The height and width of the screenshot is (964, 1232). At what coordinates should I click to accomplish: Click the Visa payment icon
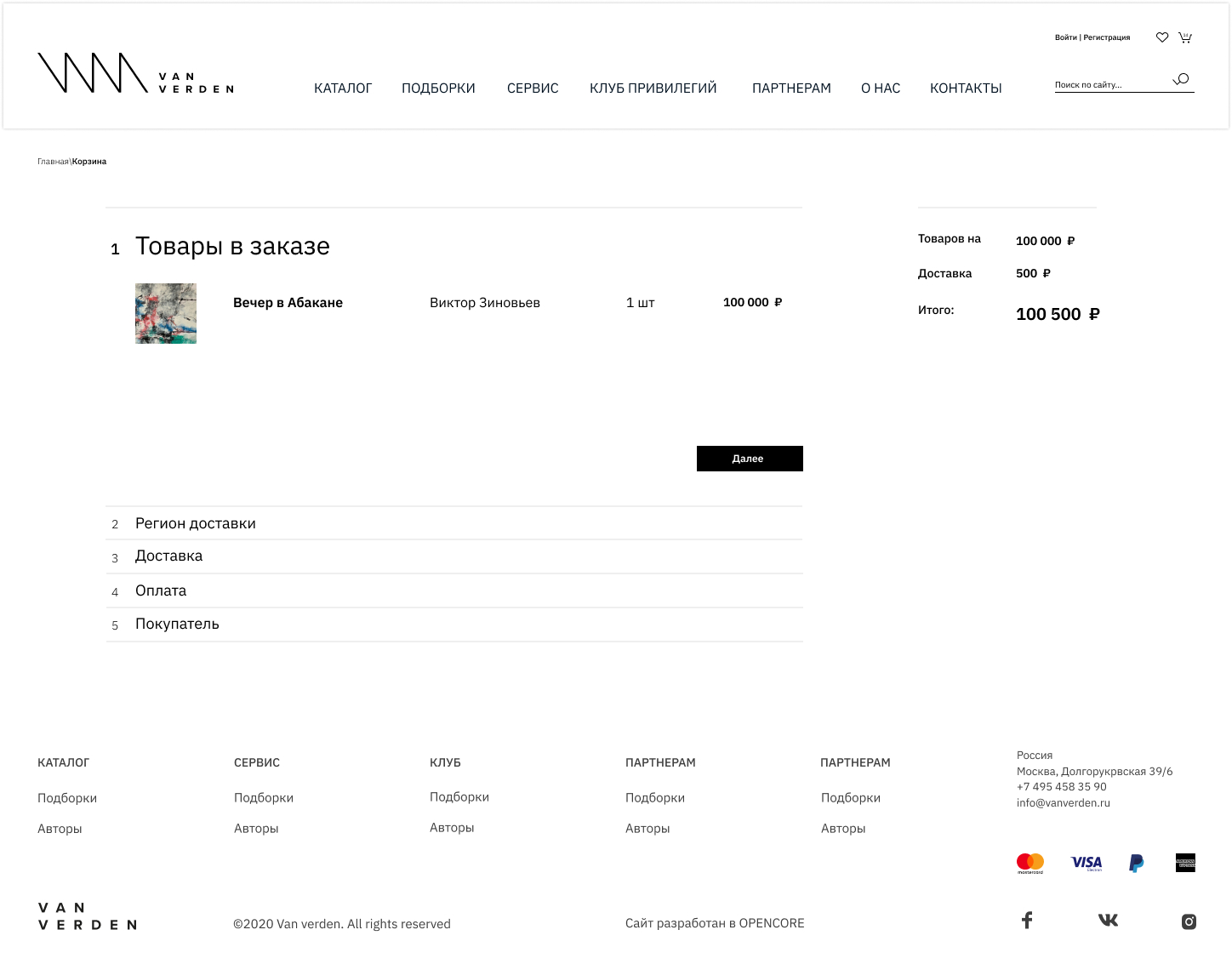click(1087, 864)
